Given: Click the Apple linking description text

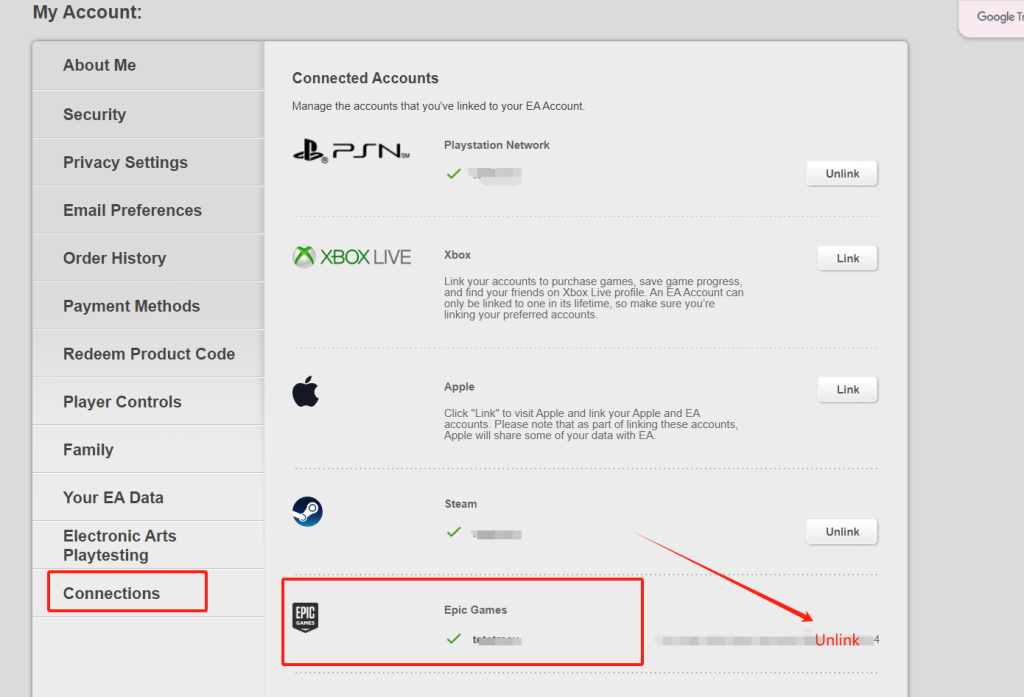Looking at the screenshot, I should coord(591,424).
